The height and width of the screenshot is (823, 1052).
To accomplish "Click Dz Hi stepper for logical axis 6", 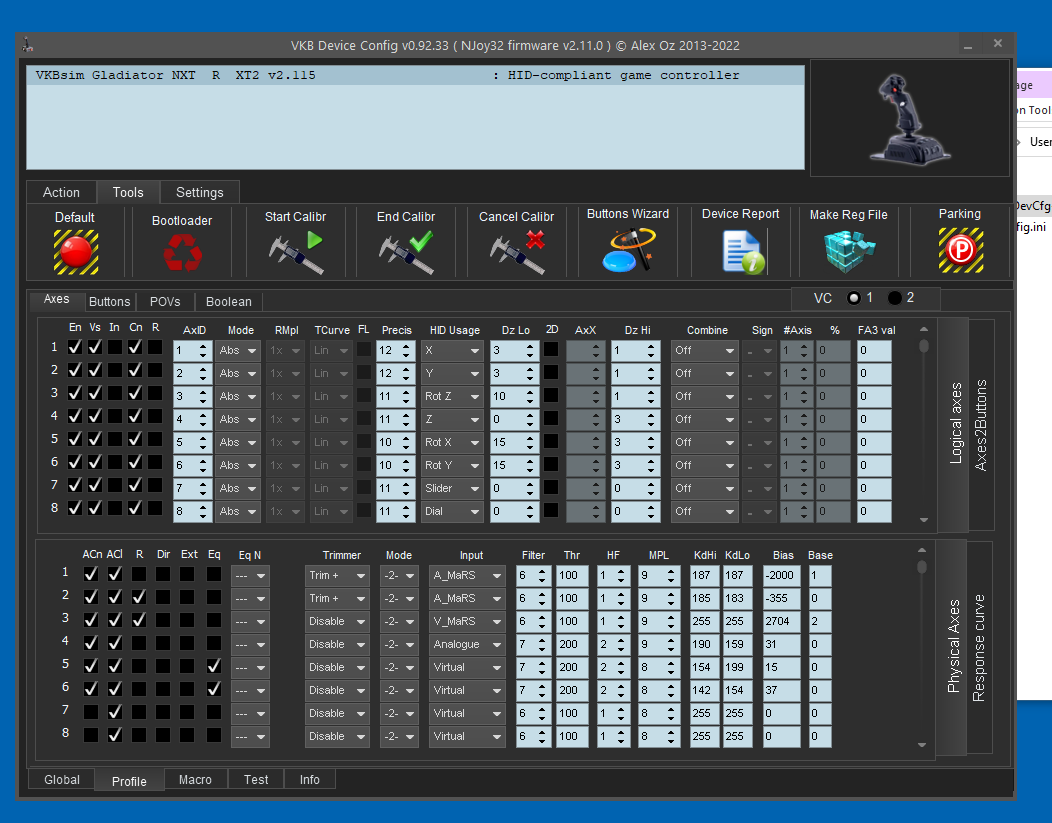I will click(x=651, y=465).
